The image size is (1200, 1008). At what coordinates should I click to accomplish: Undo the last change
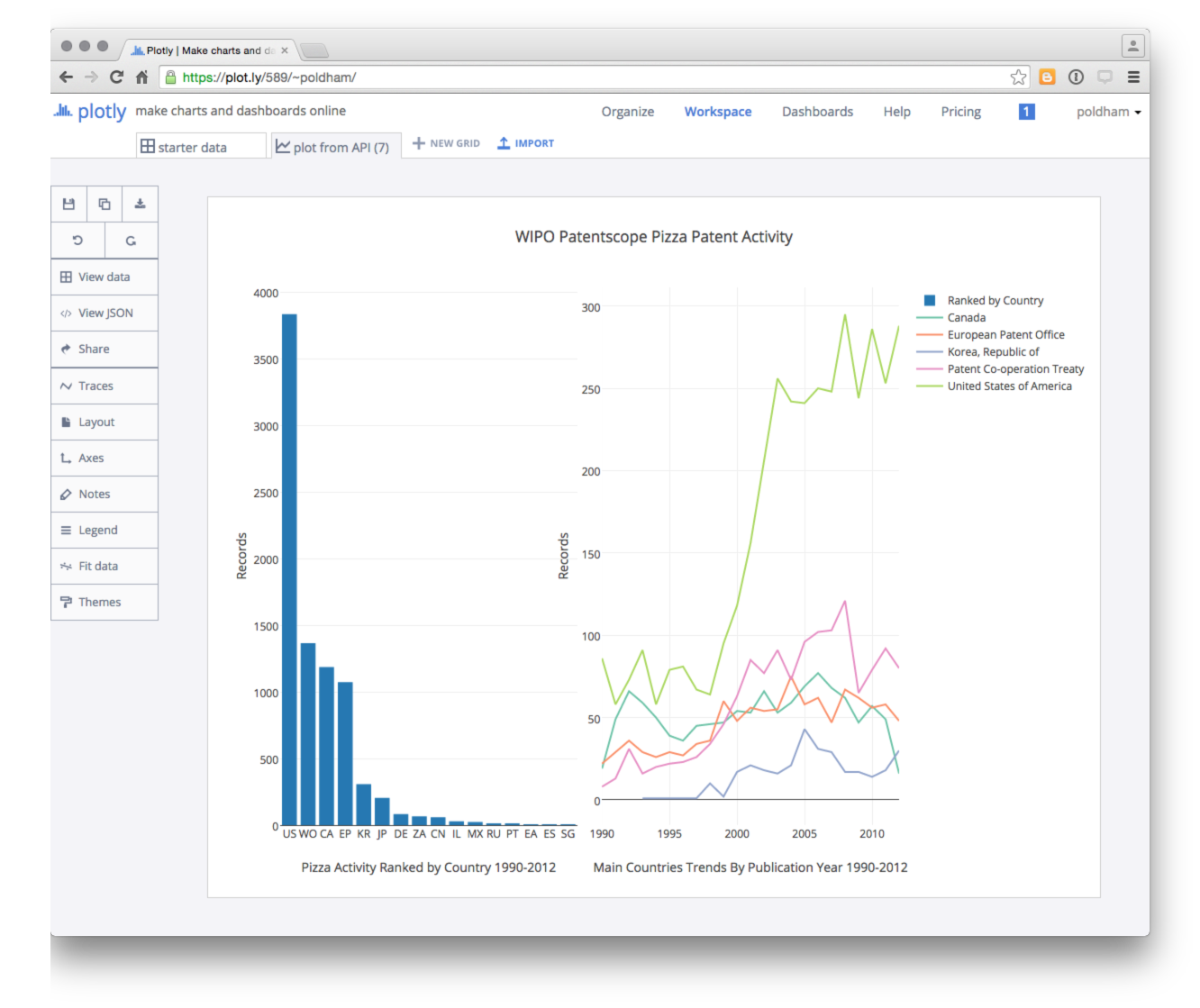(x=77, y=240)
